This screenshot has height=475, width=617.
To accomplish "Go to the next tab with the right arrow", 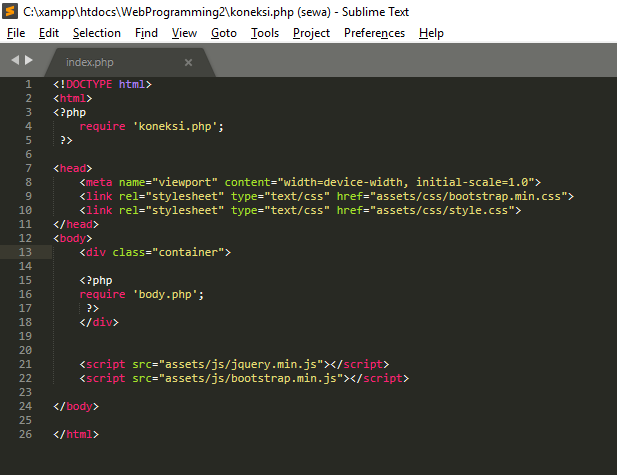I will [x=29, y=60].
